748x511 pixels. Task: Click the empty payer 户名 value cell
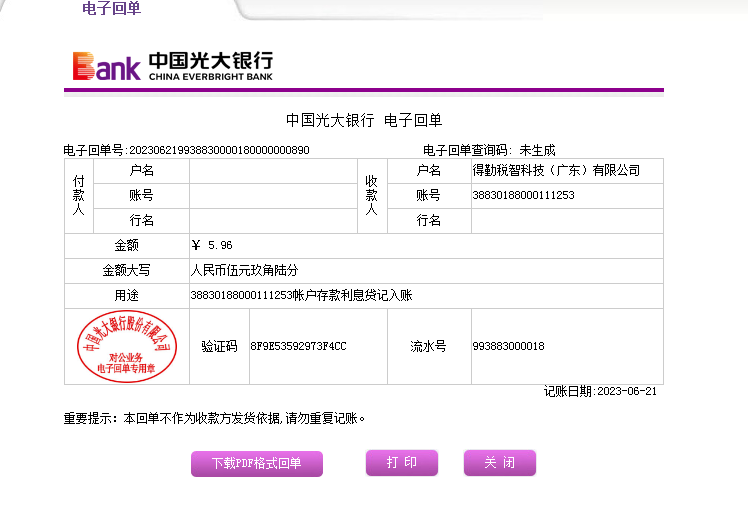point(273,171)
